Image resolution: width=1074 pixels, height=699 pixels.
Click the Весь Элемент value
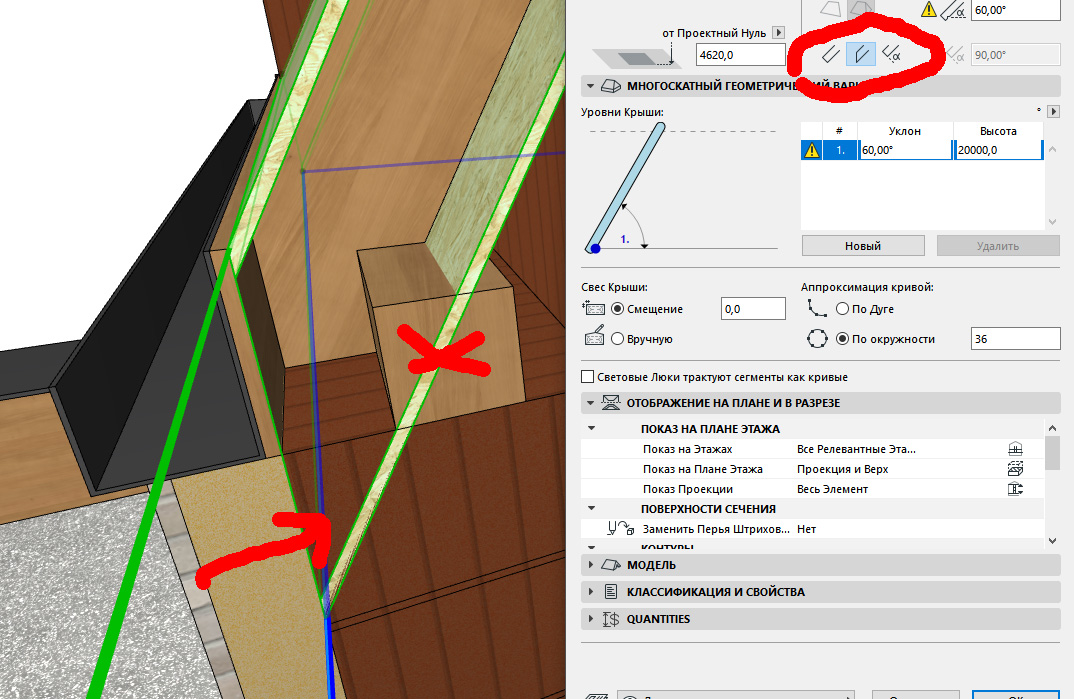pyautogui.click(x=832, y=489)
